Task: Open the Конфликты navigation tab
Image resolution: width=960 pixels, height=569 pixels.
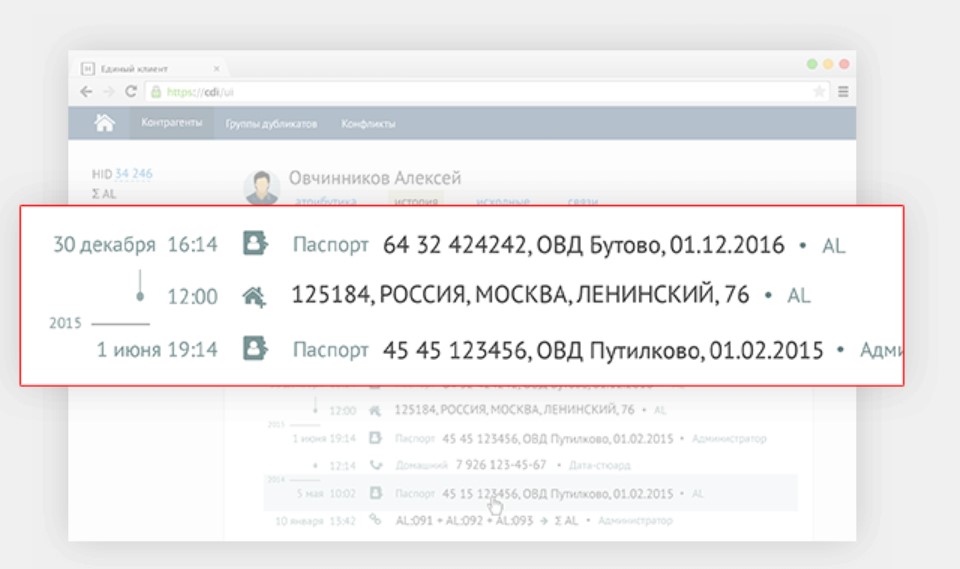Action: 368,124
